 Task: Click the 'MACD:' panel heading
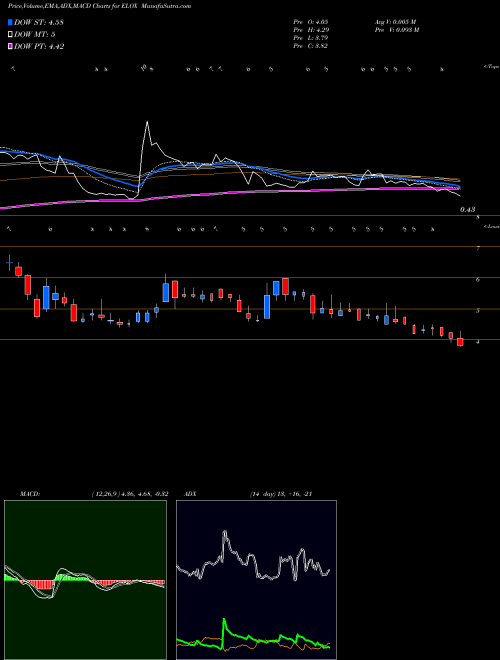coord(29,494)
